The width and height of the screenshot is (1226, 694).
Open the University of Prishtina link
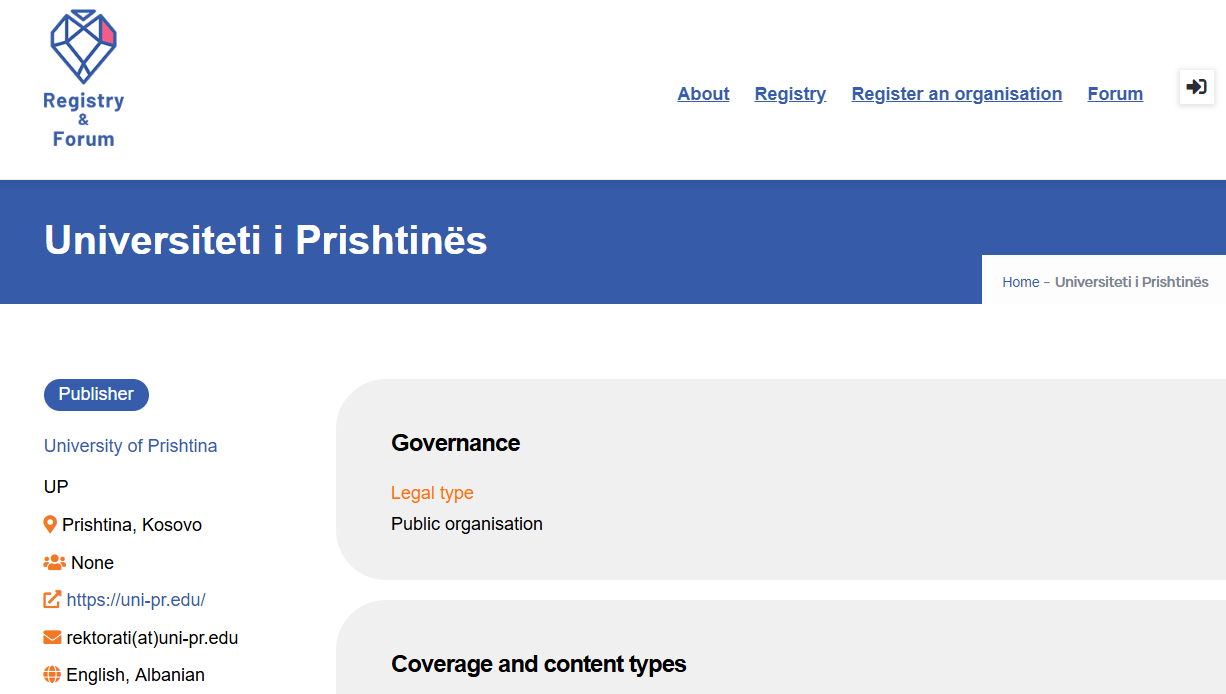coord(130,446)
